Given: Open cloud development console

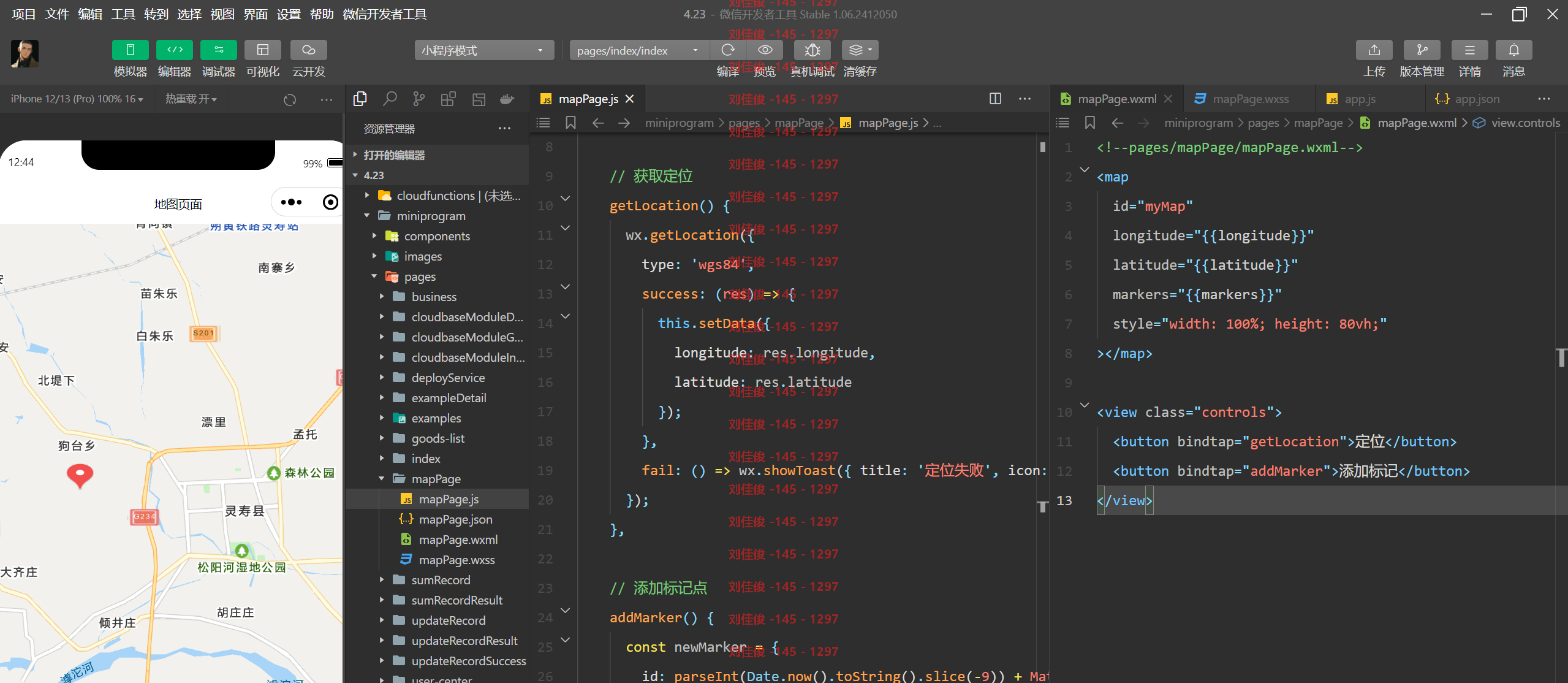Looking at the screenshot, I should 308,50.
